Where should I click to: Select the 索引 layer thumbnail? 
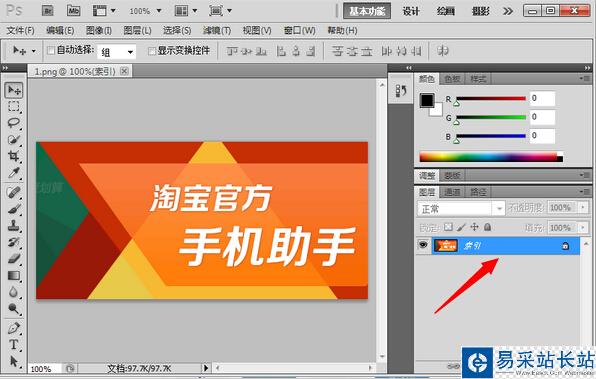point(445,246)
